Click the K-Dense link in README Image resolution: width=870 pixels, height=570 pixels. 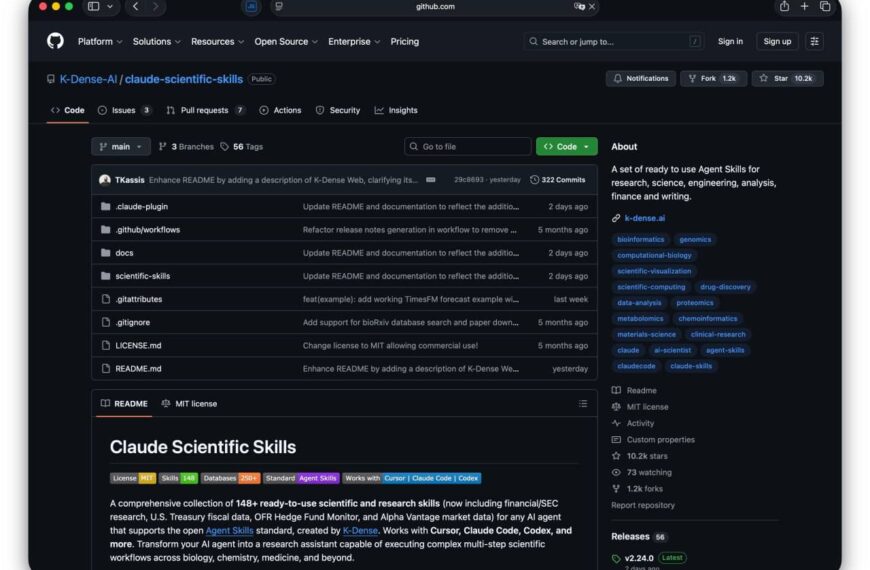(x=360, y=531)
